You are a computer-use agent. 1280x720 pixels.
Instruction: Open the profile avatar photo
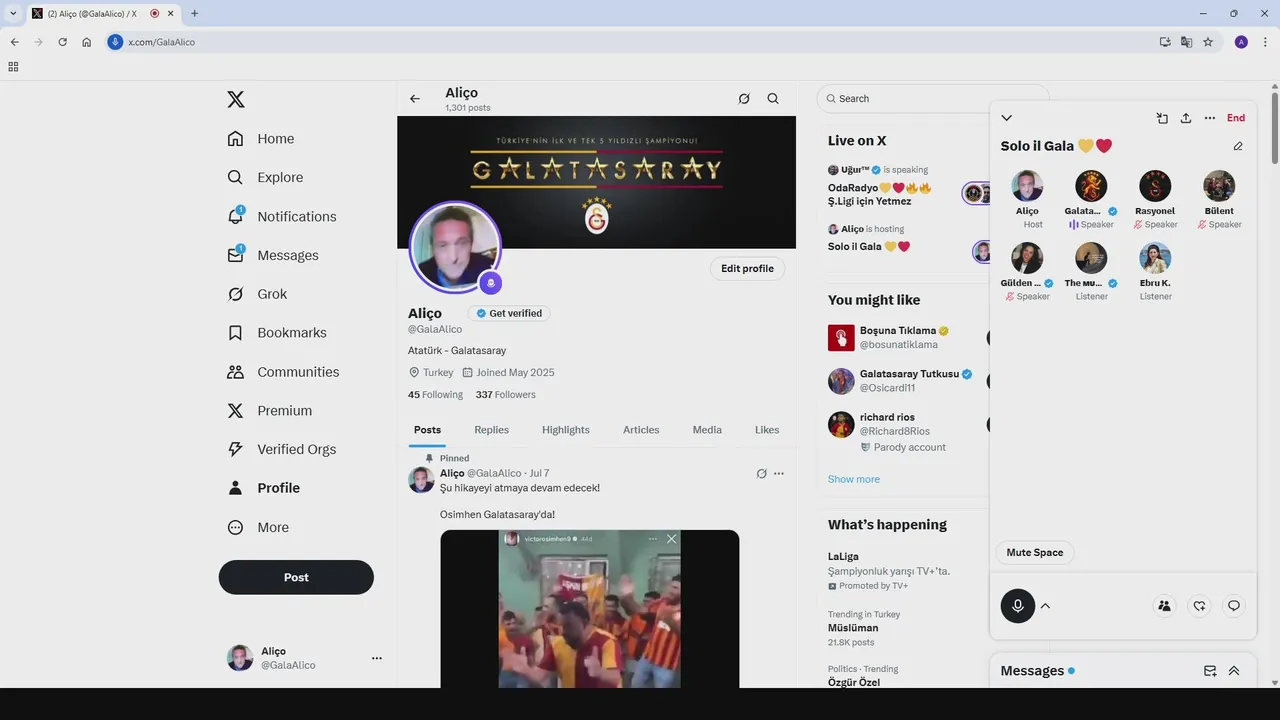click(x=455, y=248)
